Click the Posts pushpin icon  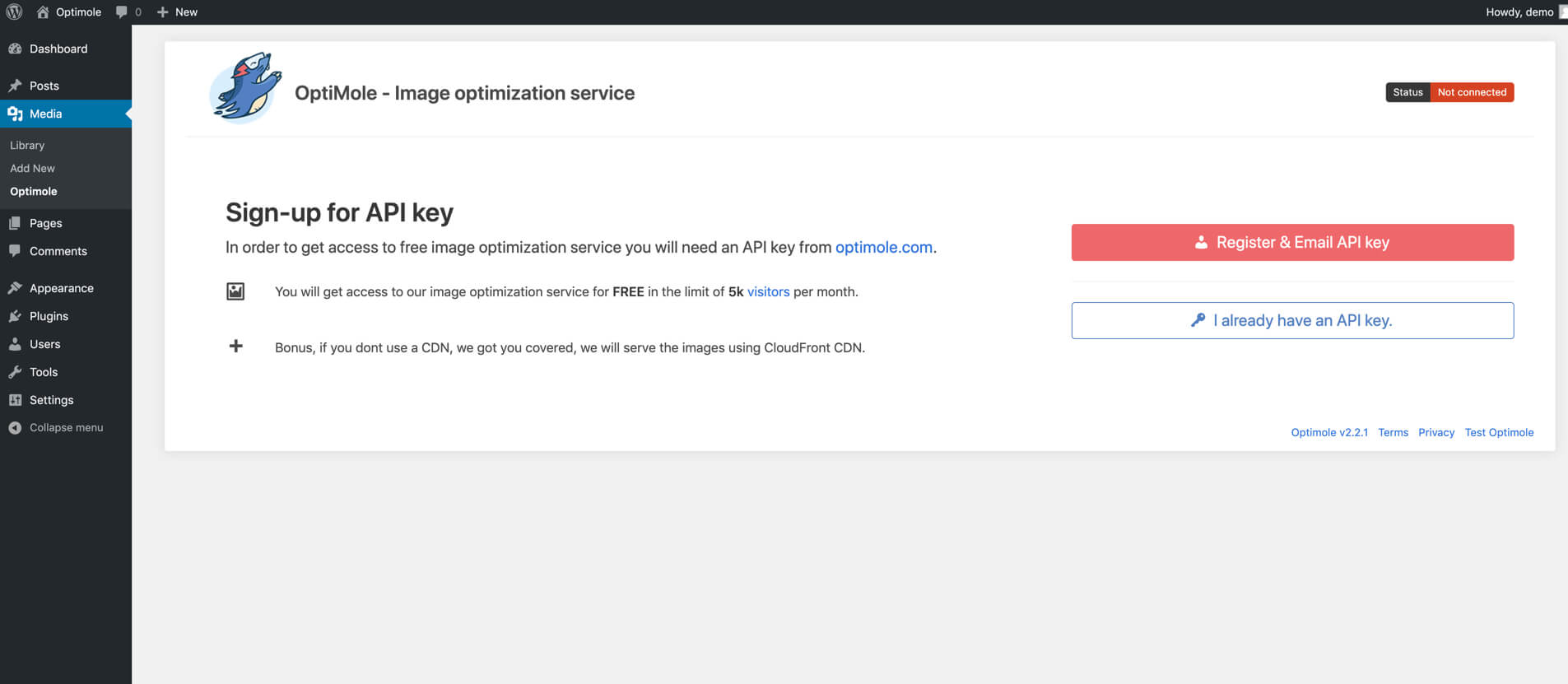(15, 86)
